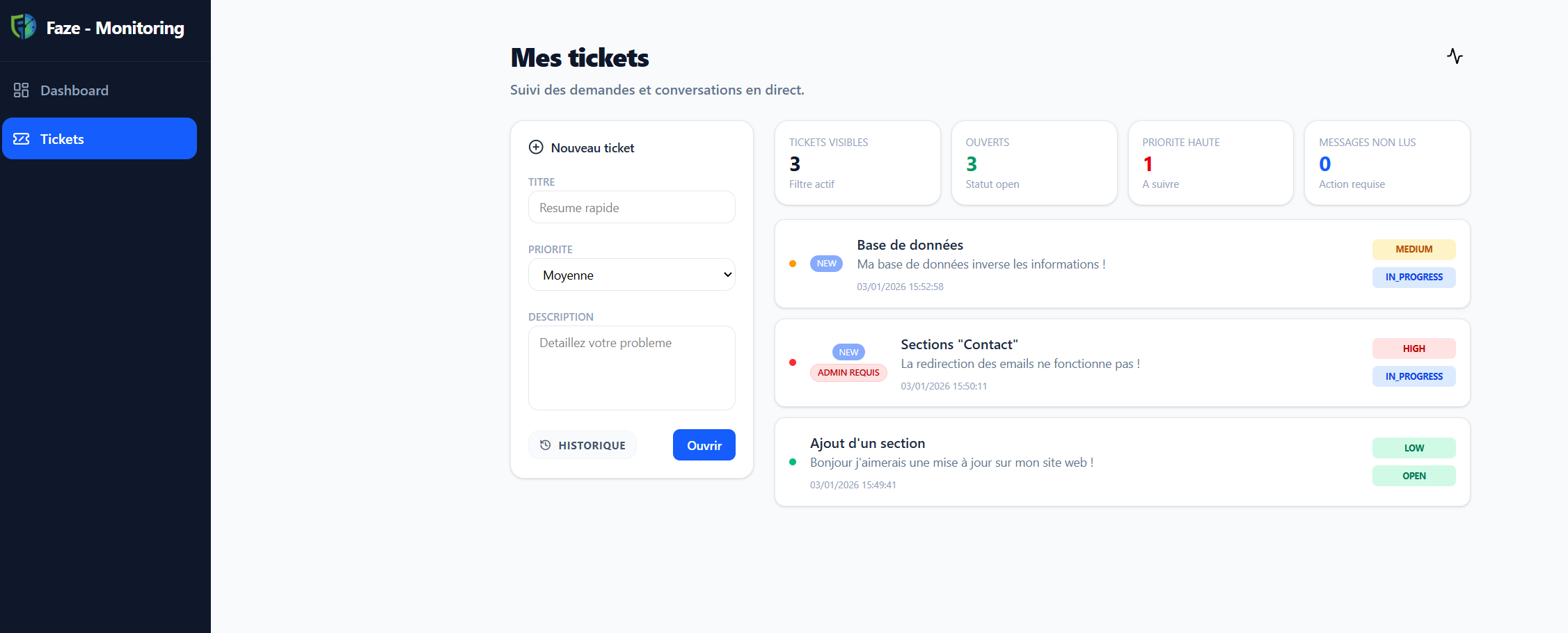Click the Priorité Haute stat card

pos(1210,163)
